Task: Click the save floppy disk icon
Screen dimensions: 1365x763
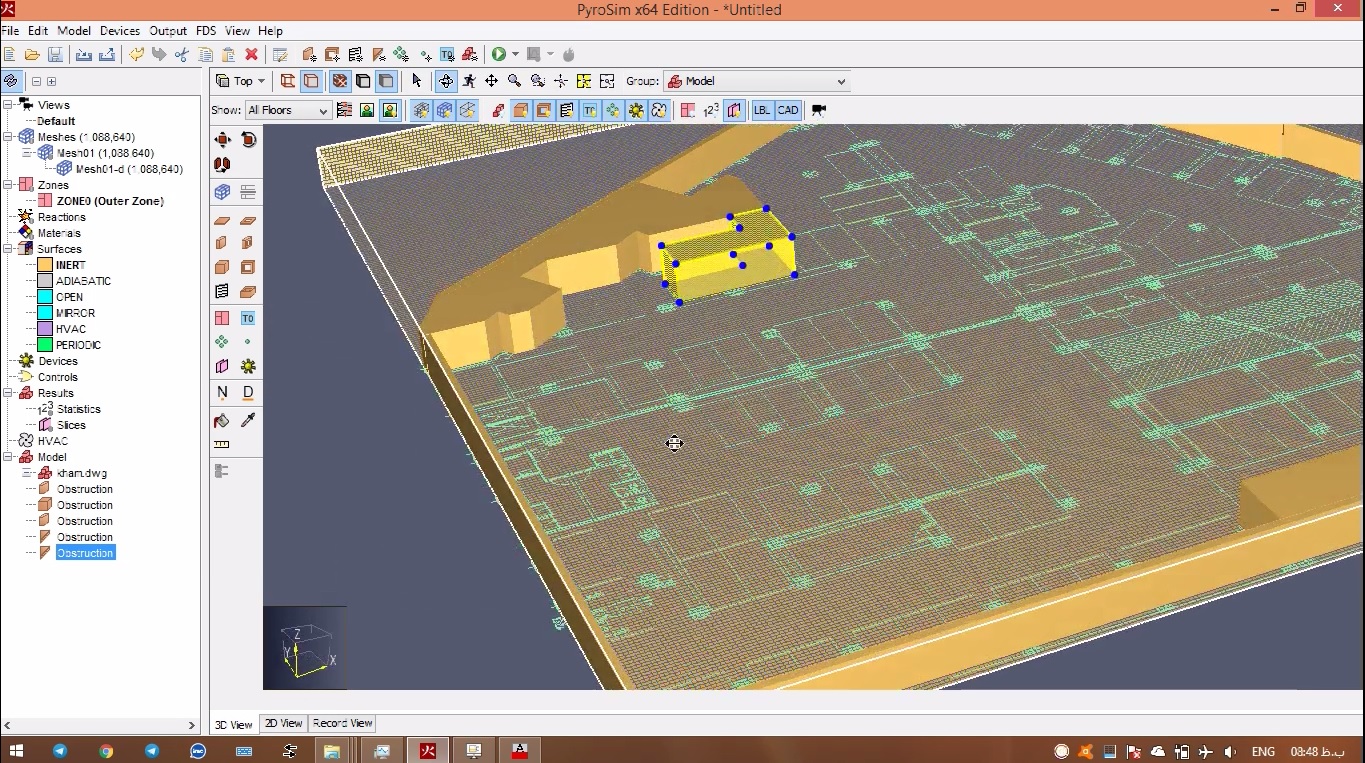Action: click(56, 54)
